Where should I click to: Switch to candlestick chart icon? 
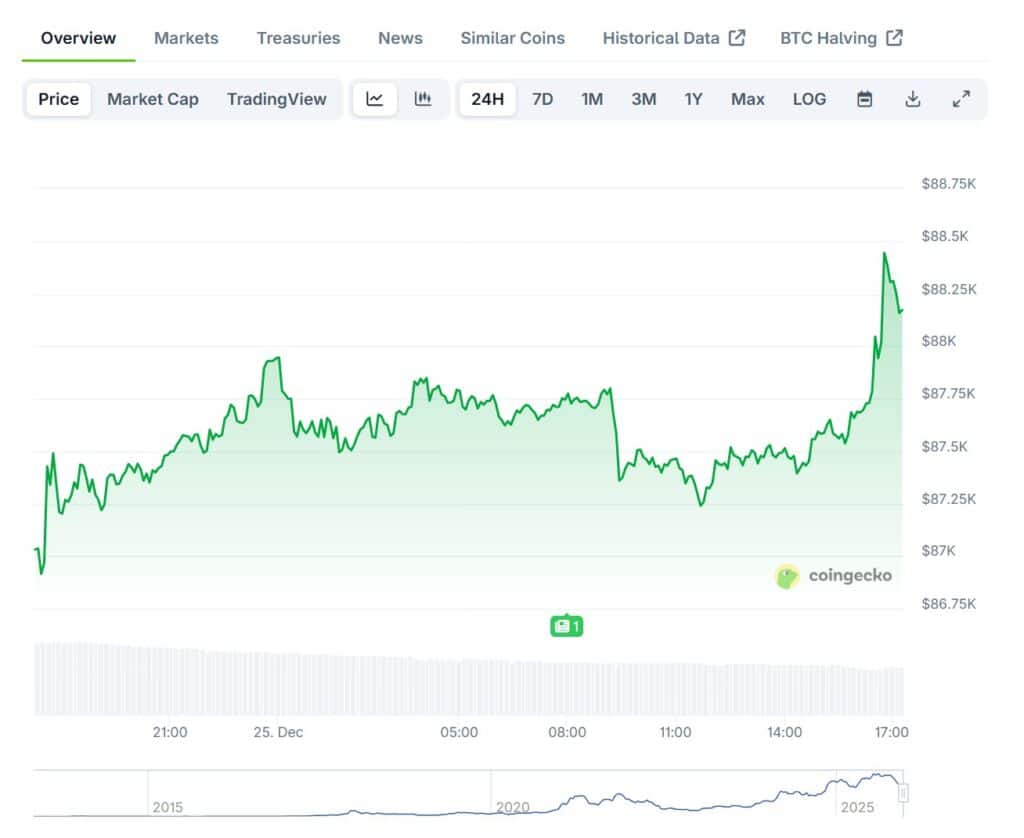pyautogui.click(x=423, y=99)
